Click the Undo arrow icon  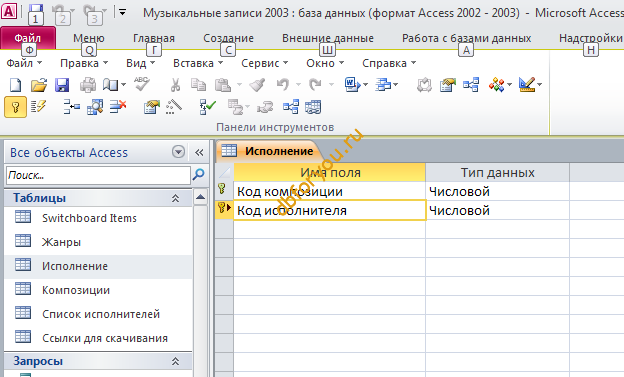coord(283,85)
